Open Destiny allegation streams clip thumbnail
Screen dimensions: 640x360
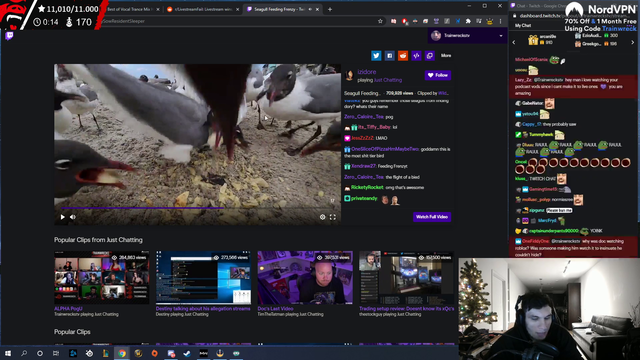coord(203,278)
